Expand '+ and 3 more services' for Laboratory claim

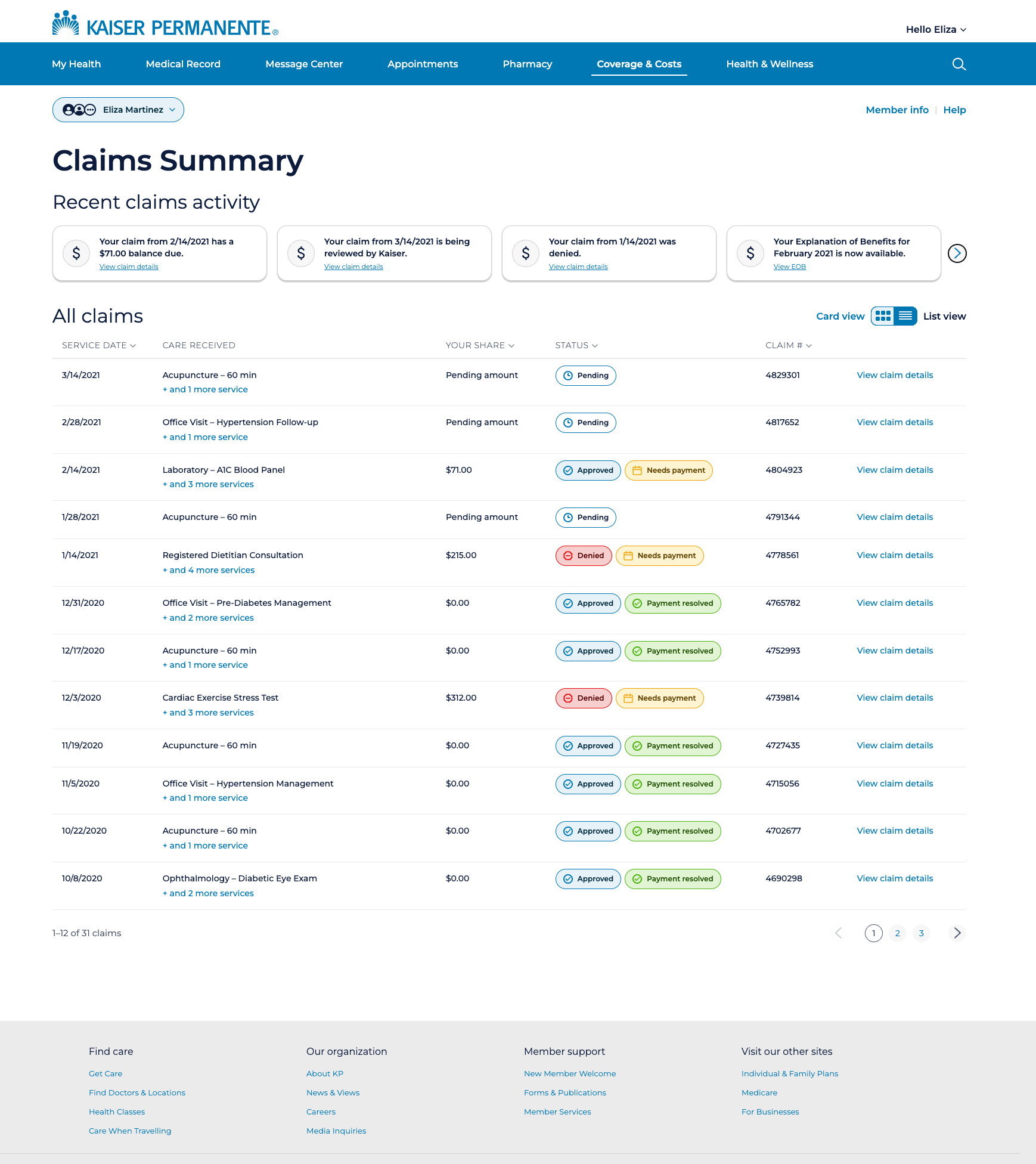[x=208, y=484]
